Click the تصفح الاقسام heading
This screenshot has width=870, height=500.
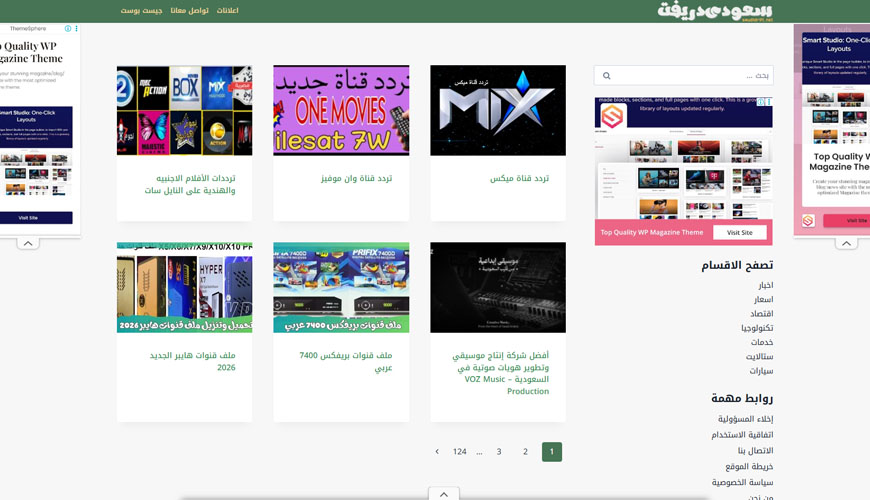tap(737, 265)
